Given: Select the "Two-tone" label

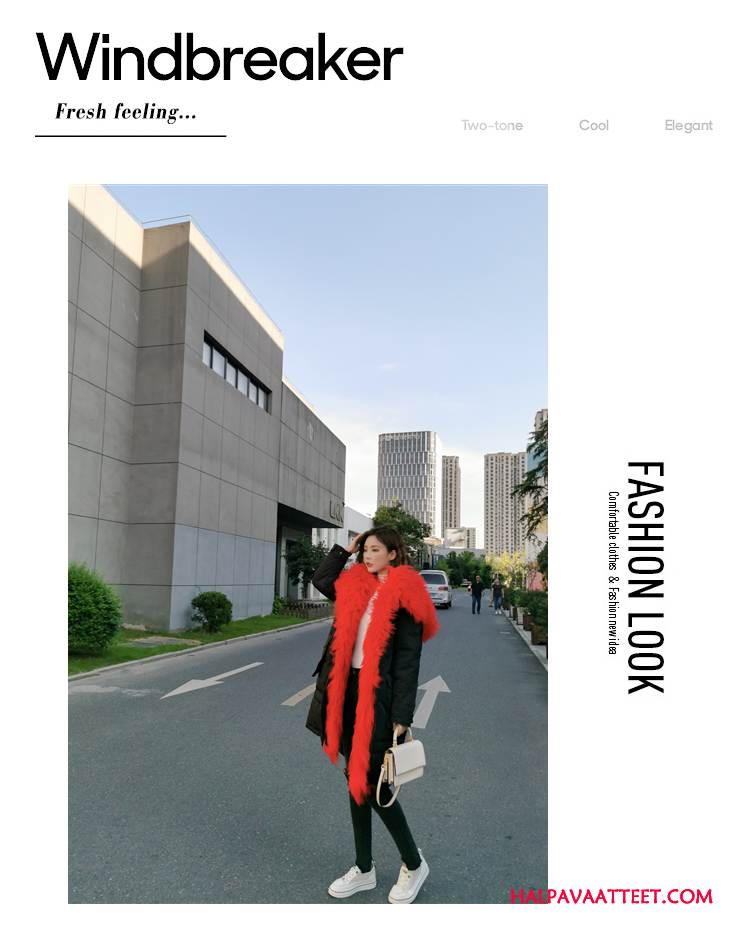Looking at the screenshot, I should pos(492,125).
